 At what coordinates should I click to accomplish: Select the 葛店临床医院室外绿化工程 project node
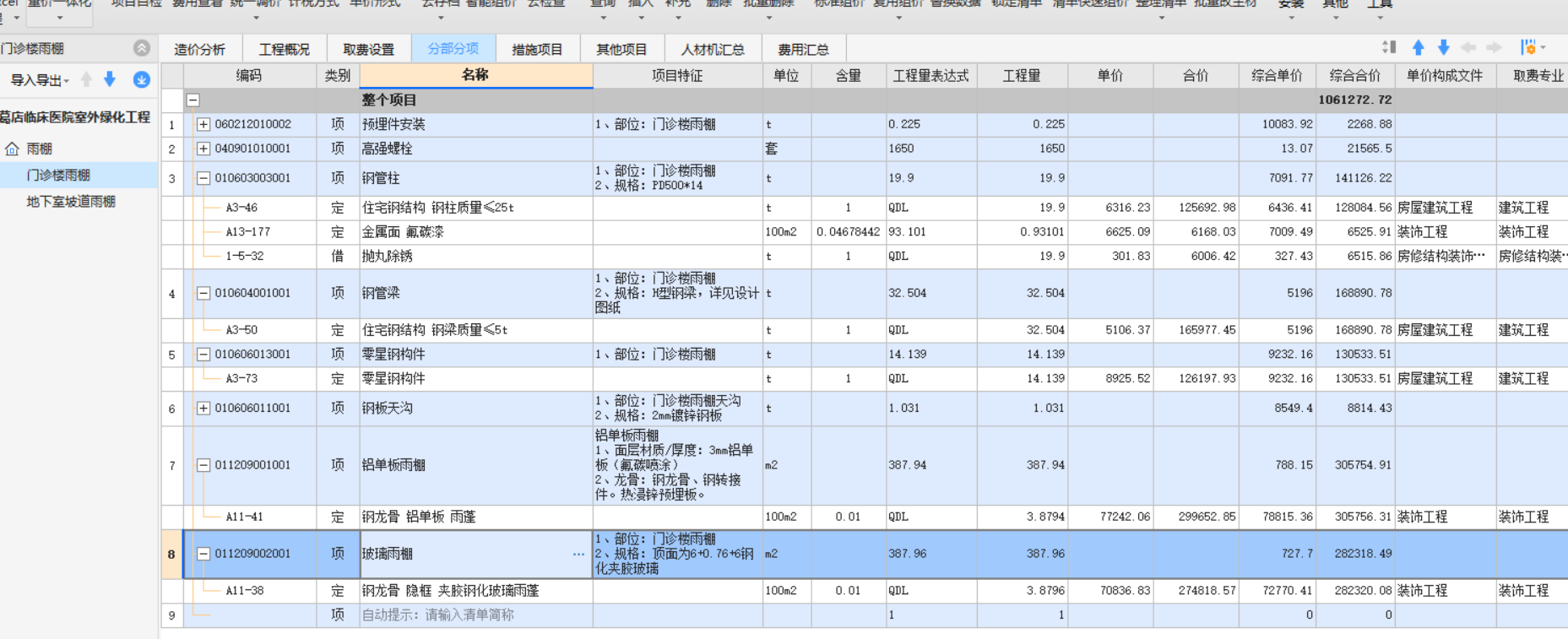coord(75,117)
